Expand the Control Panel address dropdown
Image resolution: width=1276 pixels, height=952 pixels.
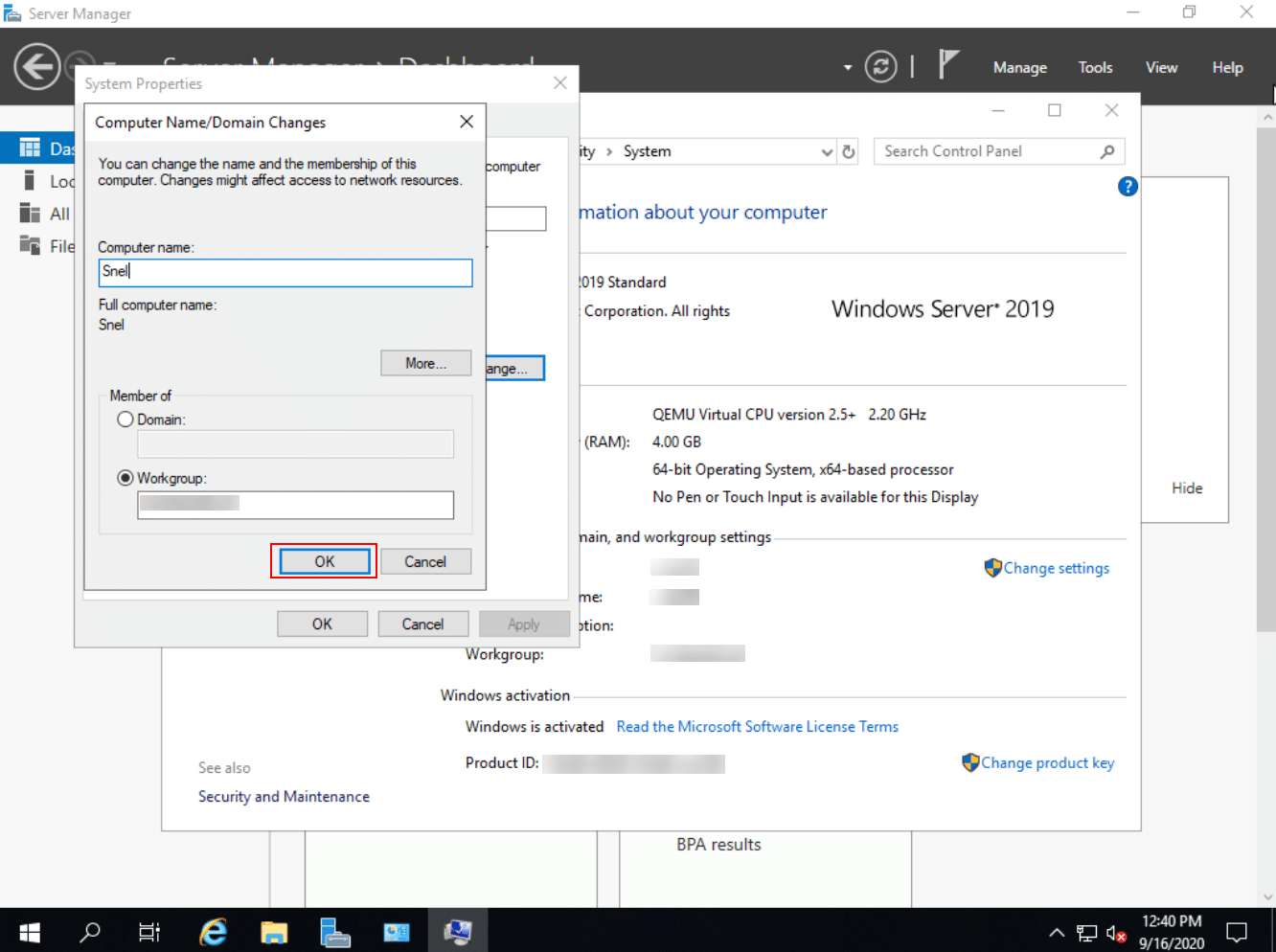(x=827, y=151)
